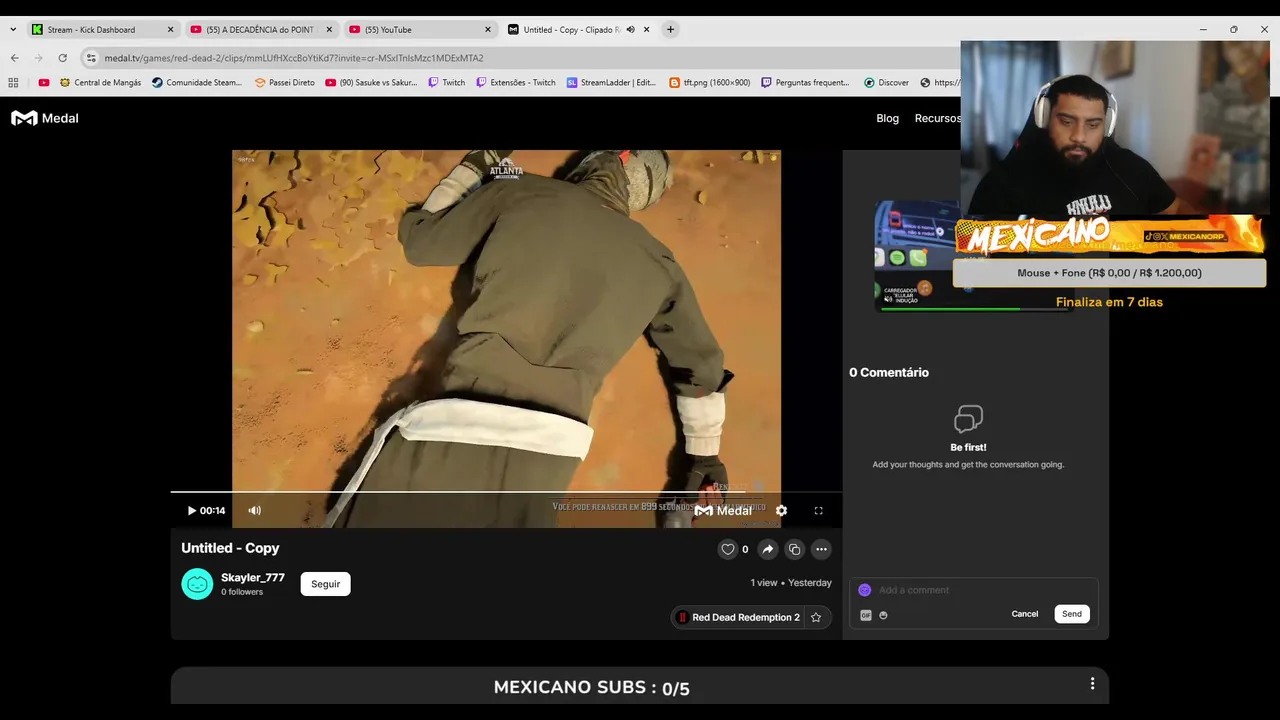Click the Mouse + Fone goal bar
The height and width of the screenshot is (720, 1280).
click(x=1109, y=273)
